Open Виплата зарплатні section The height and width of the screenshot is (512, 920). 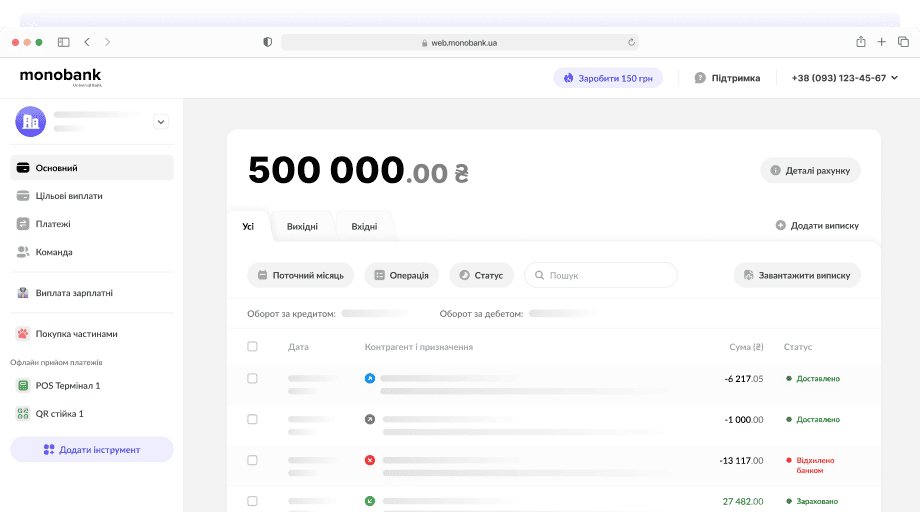[73, 293]
